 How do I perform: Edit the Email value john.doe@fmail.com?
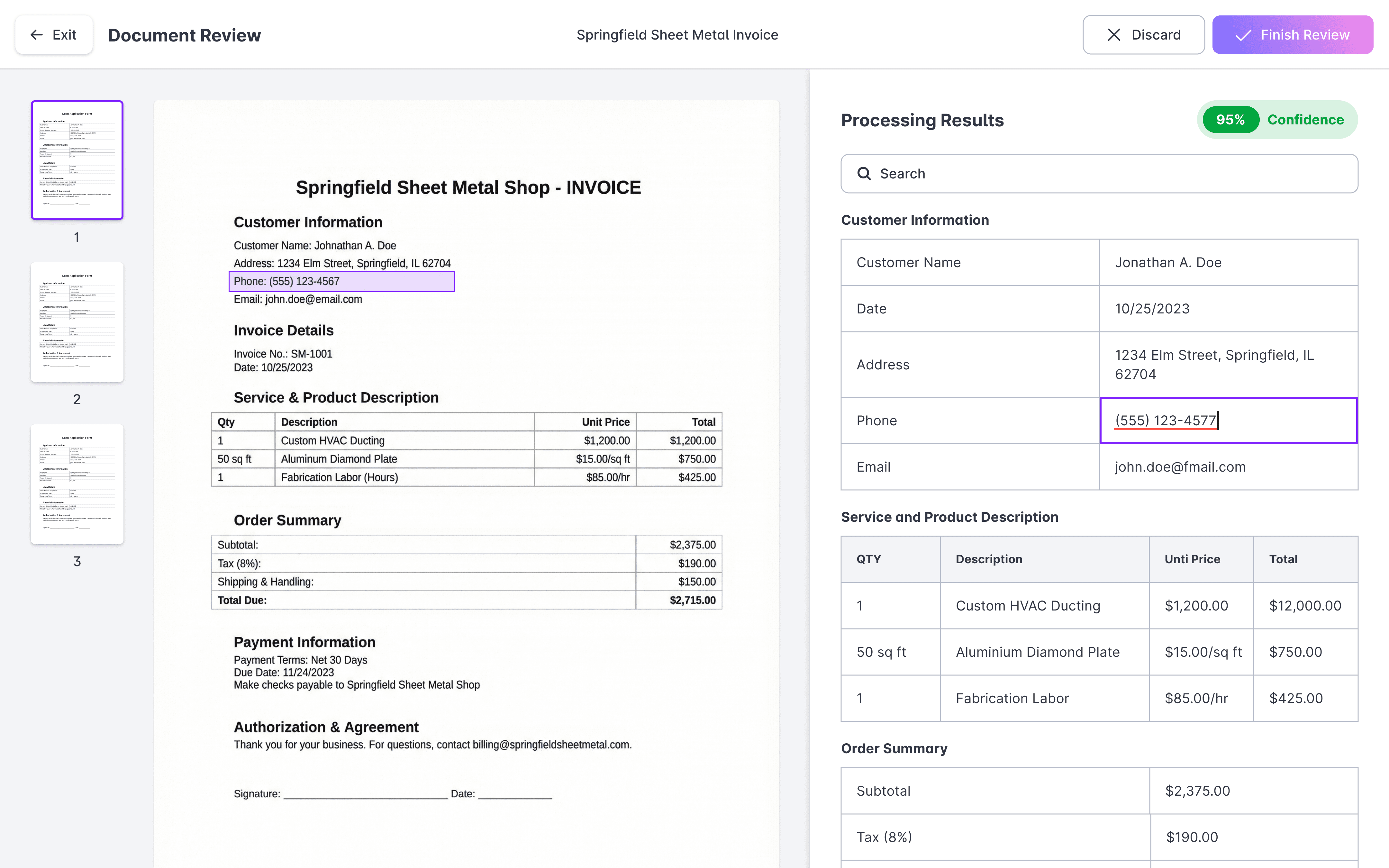coord(1228,467)
